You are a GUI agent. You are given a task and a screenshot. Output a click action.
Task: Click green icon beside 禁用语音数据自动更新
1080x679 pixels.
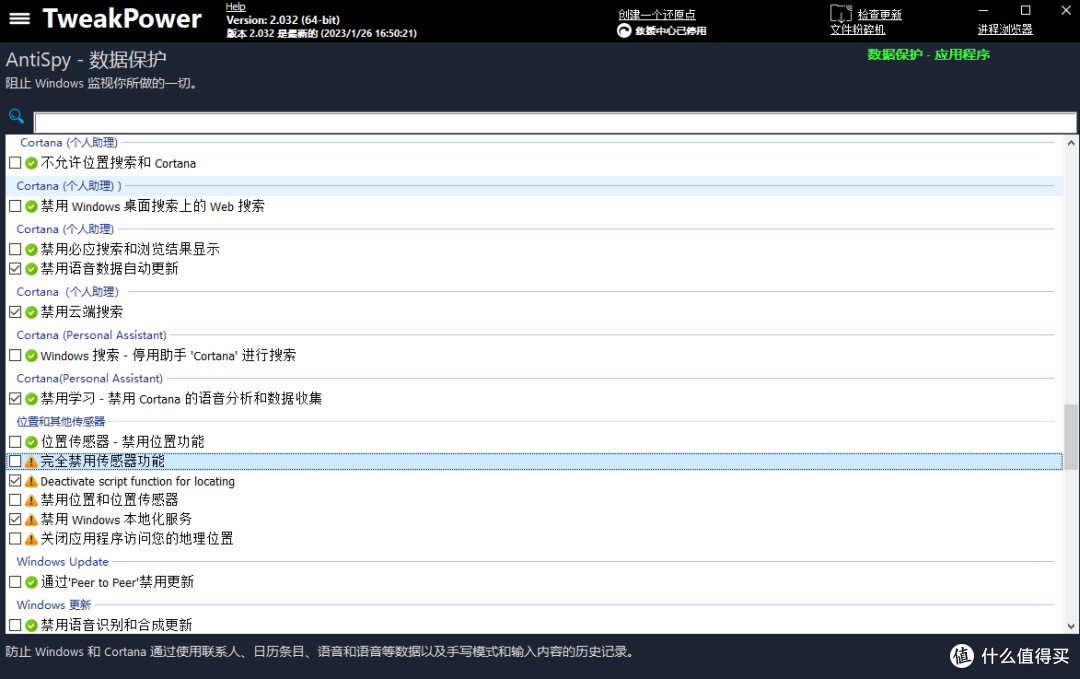[32, 269]
